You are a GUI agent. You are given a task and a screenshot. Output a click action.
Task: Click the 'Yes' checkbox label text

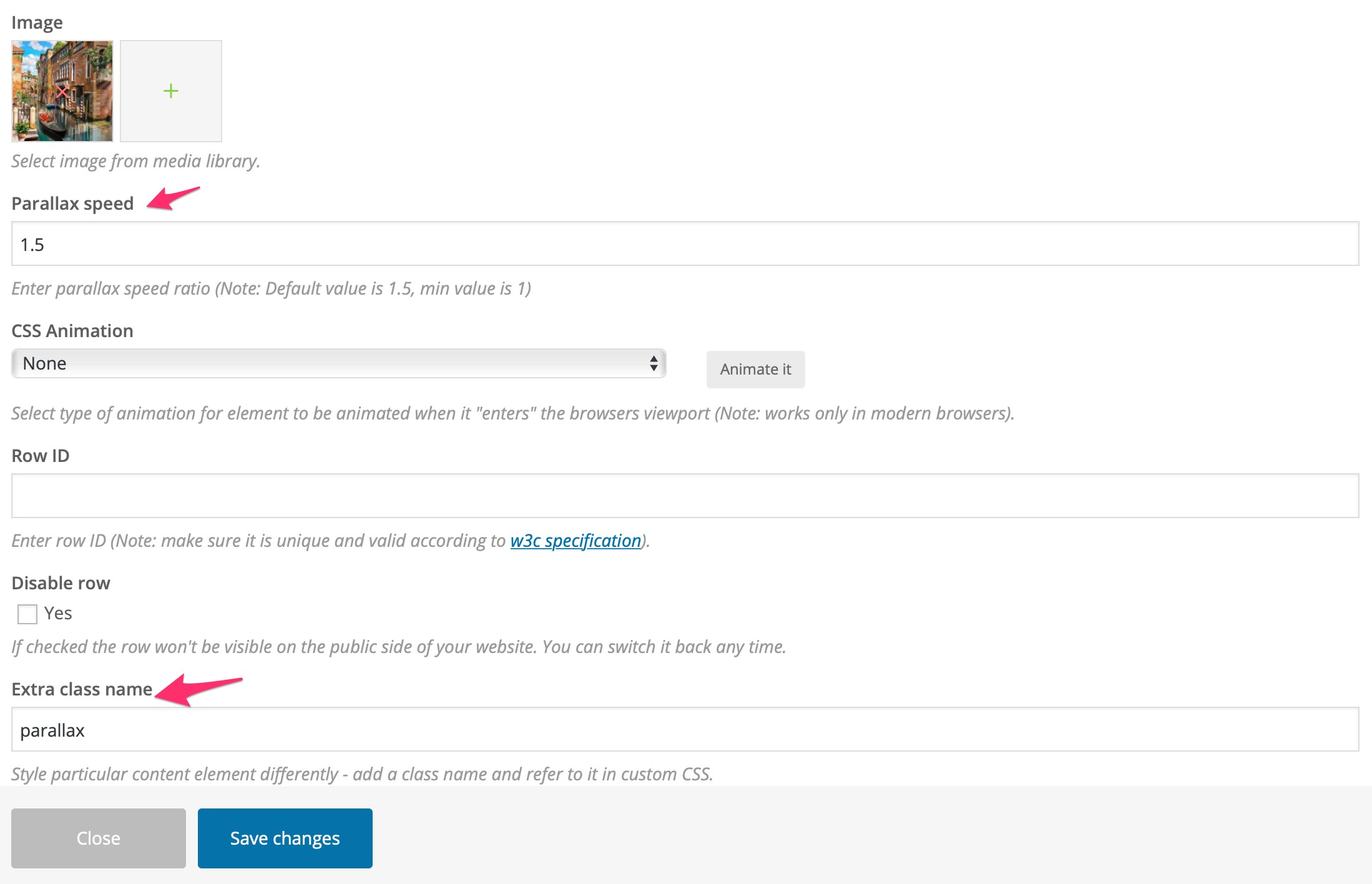(58, 614)
